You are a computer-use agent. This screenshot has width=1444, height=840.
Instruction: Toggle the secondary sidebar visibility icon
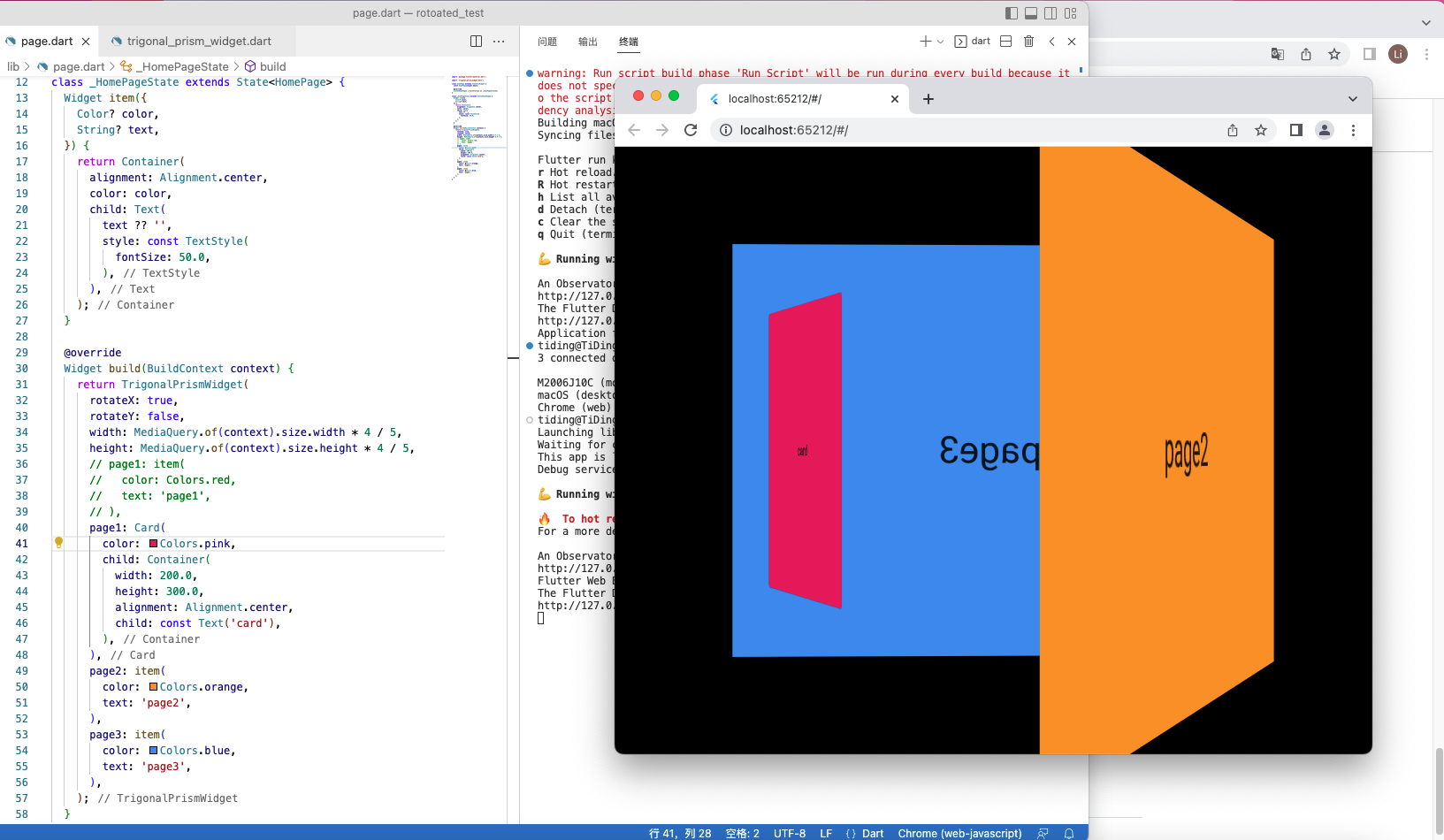[x=1051, y=13]
